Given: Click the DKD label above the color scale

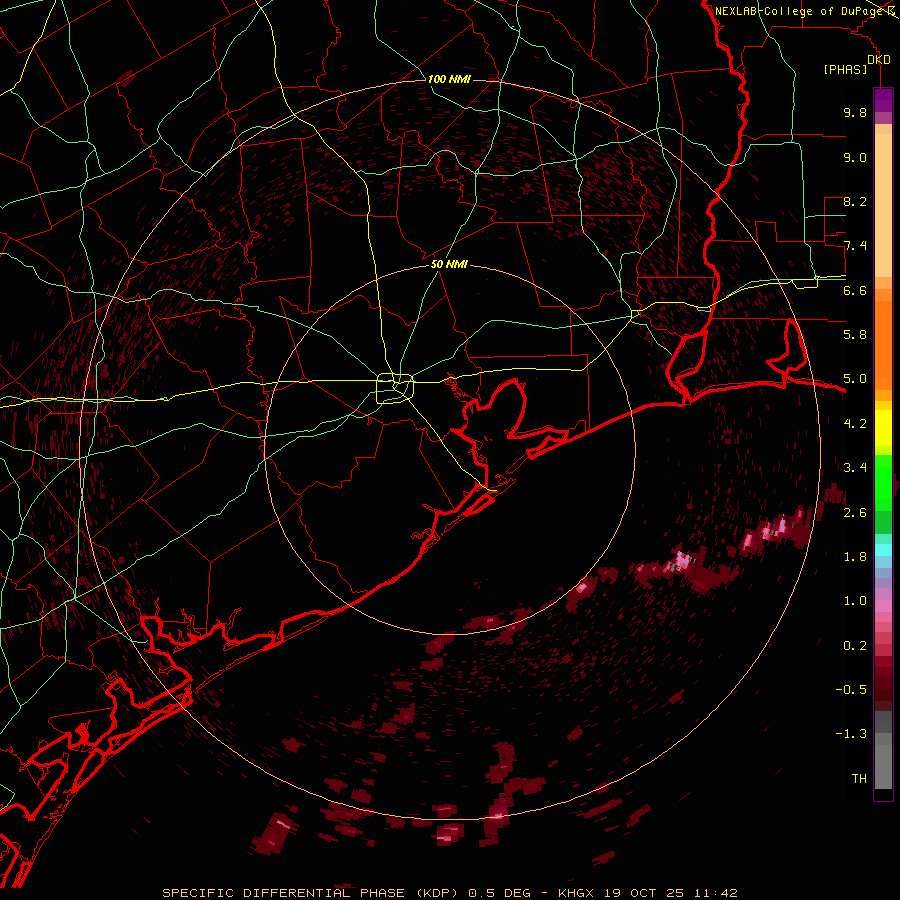Looking at the screenshot, I should click(879, 60).
